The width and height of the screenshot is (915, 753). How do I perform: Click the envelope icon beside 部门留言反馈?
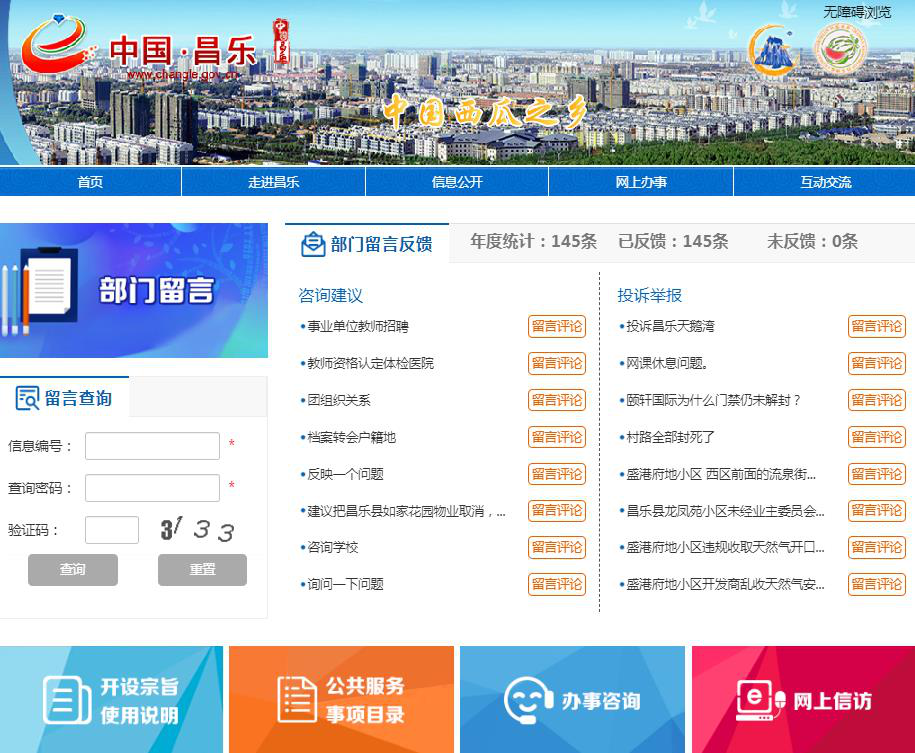(313, 244)
